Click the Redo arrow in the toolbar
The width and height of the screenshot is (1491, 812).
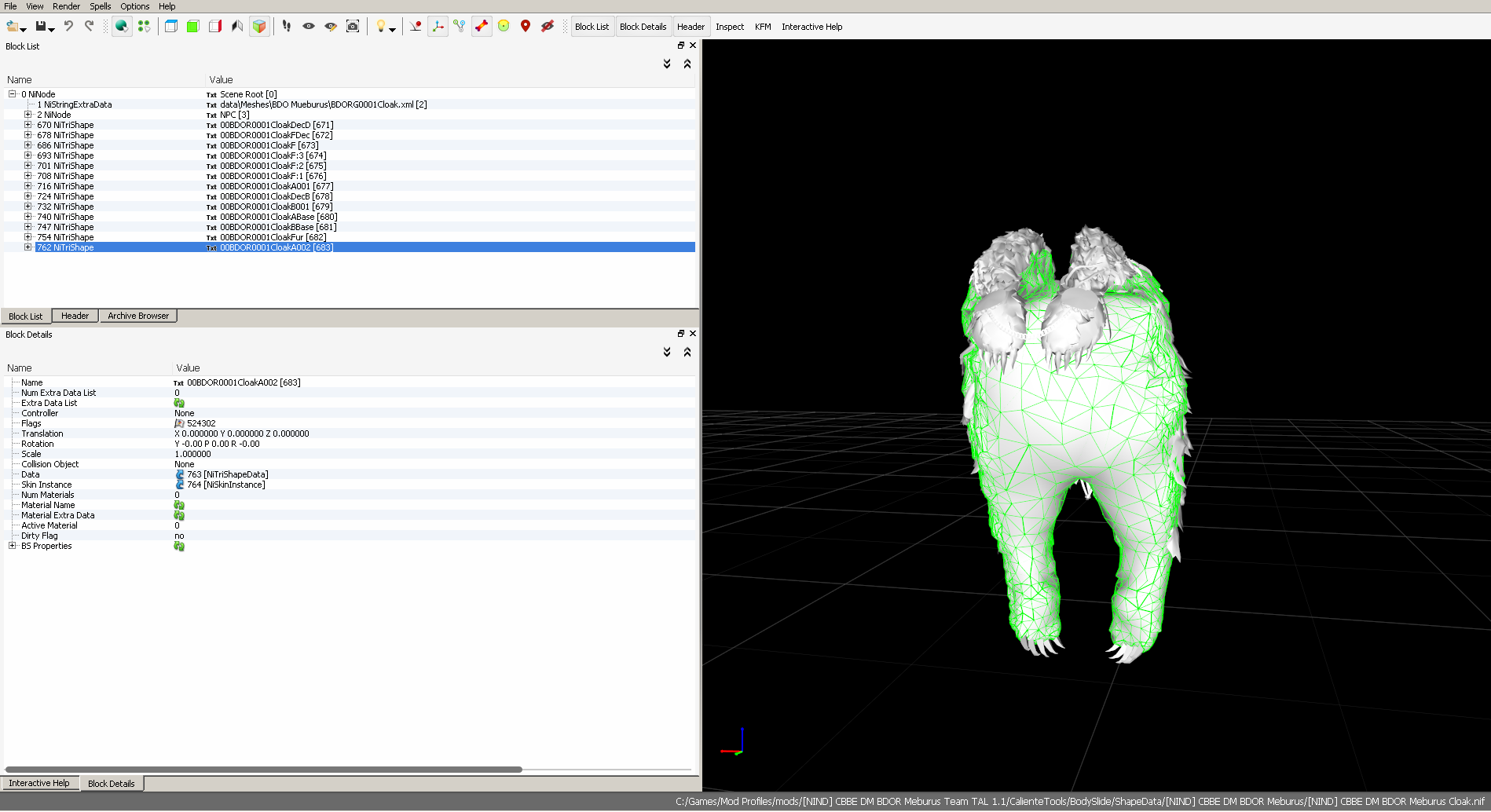tap(89, 26)
